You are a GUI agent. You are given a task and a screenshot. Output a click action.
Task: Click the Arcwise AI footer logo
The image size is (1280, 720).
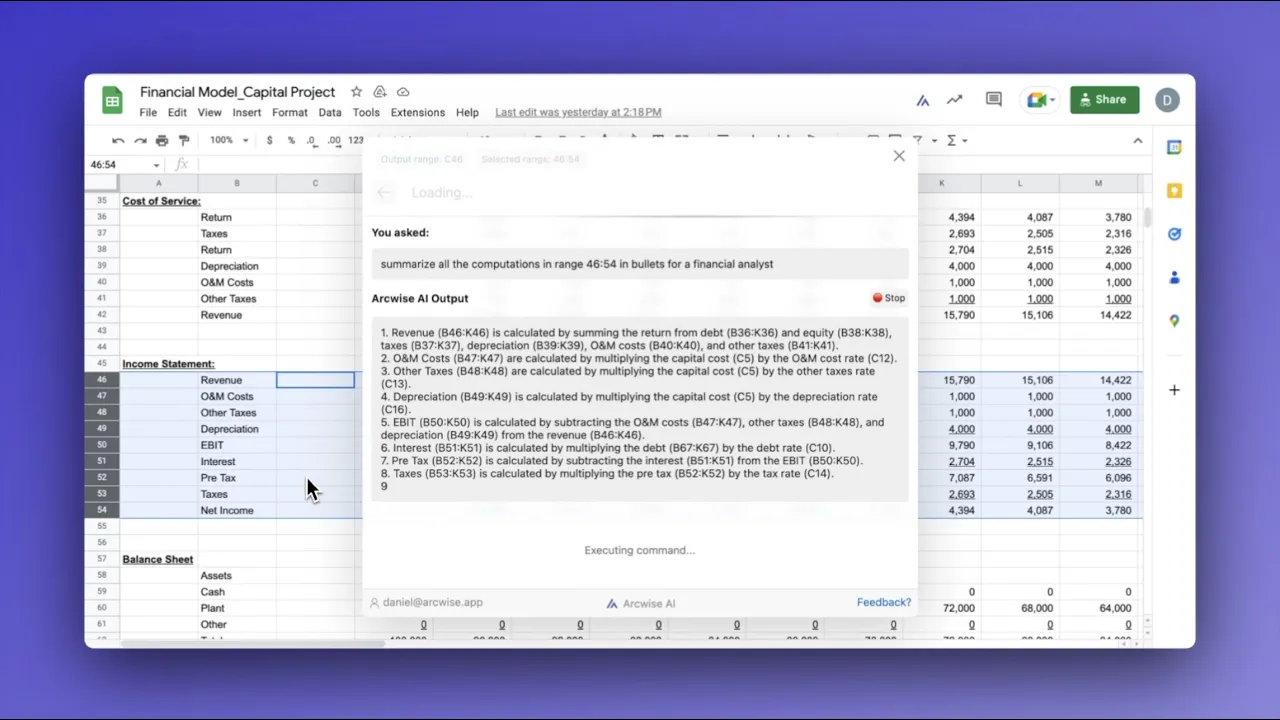[640, 603]
